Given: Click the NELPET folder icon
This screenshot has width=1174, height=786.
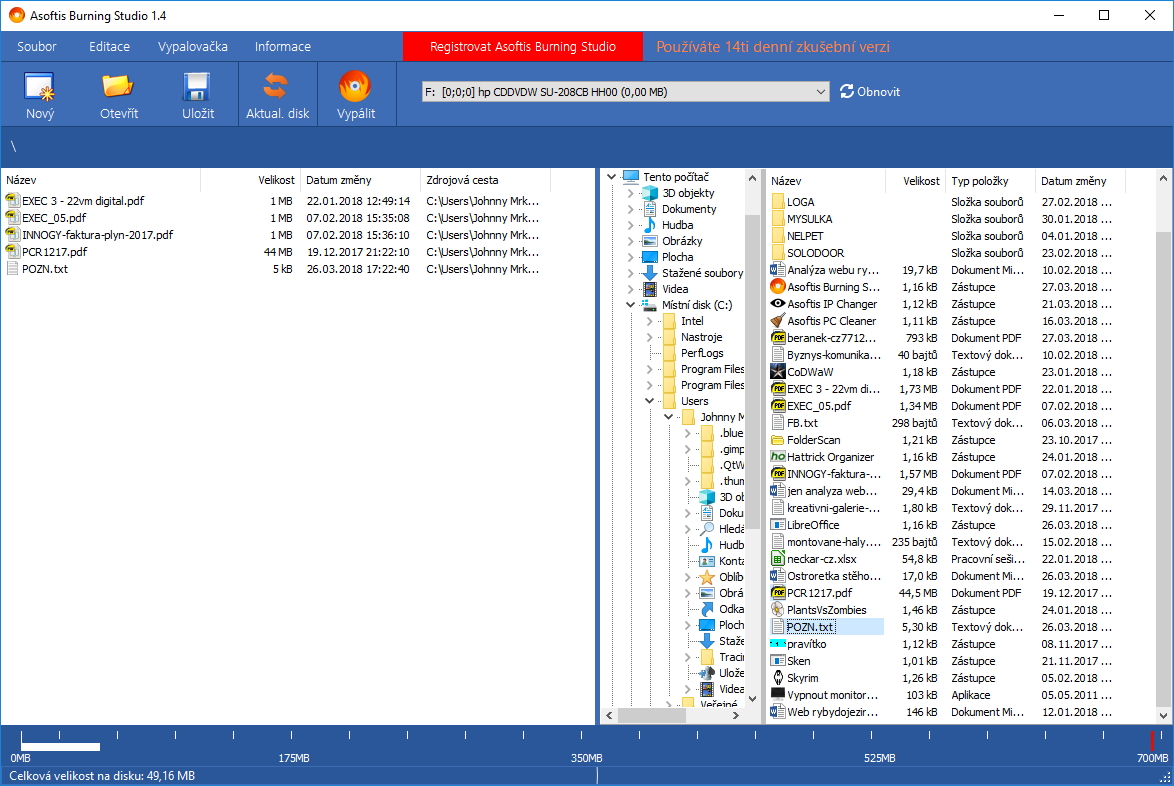Looking at the screenshot, I should 778,236.
